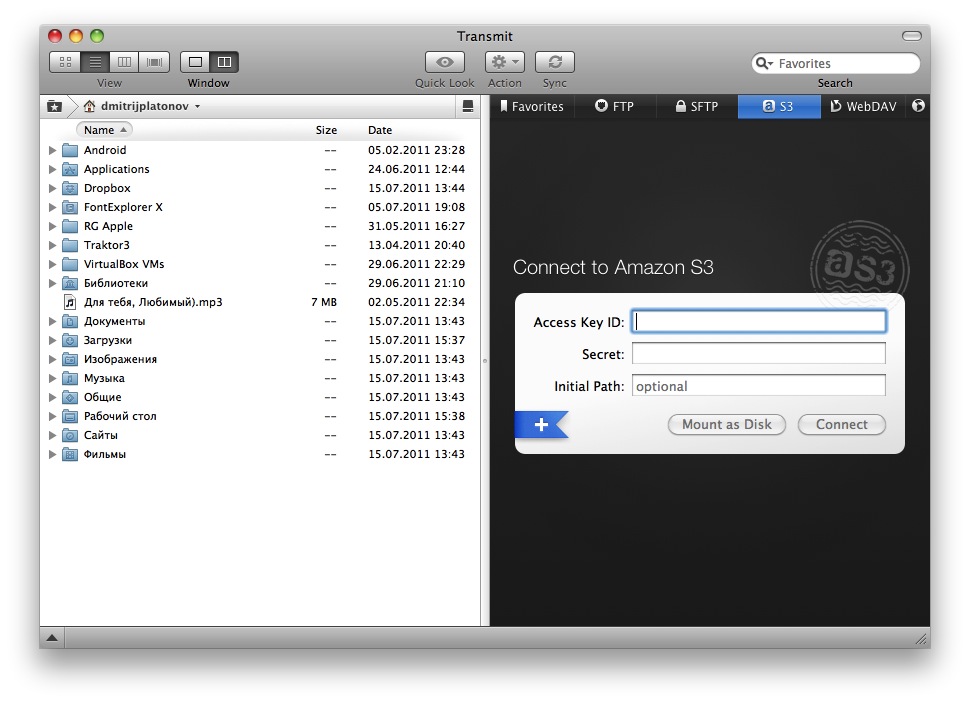The width and height of the screenshot is (970, 703).
Task: Click the disk icon in path bar
Action: (467, 106)
